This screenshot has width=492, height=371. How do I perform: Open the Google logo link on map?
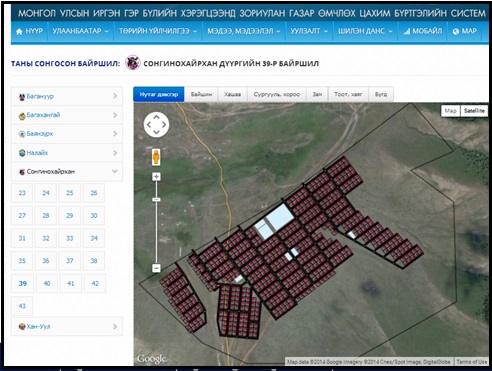pyautogui.click(x=152, y=359)
